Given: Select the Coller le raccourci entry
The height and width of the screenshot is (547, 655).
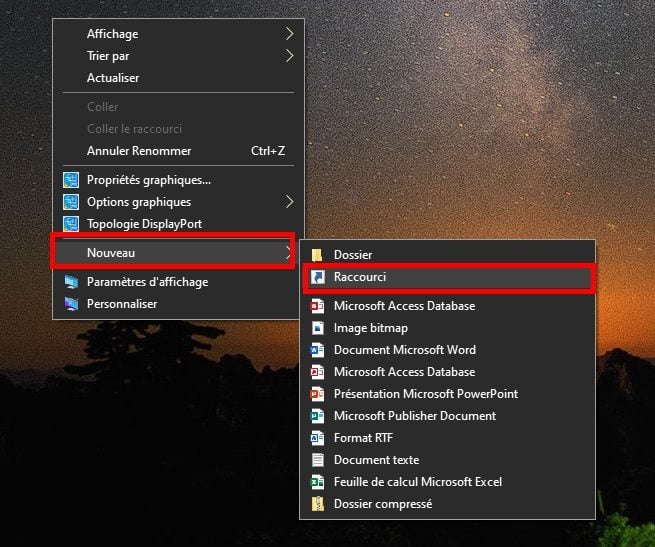Looking at the screenshot, I should coord(178,129).
